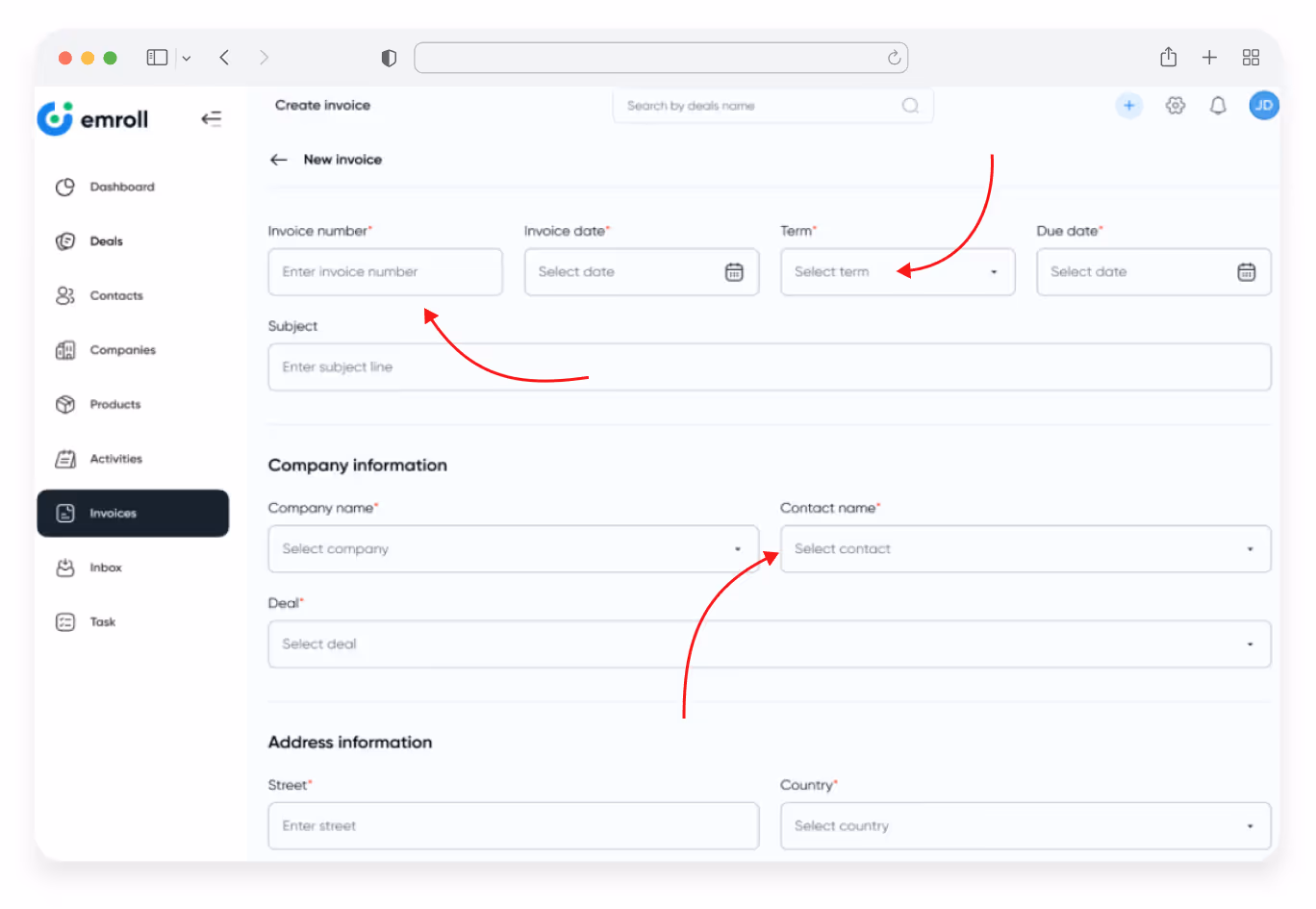Click the blue plus add button
This screenshot has width=1316, height=909.
pyautogui.click(x=1129, y=105)
